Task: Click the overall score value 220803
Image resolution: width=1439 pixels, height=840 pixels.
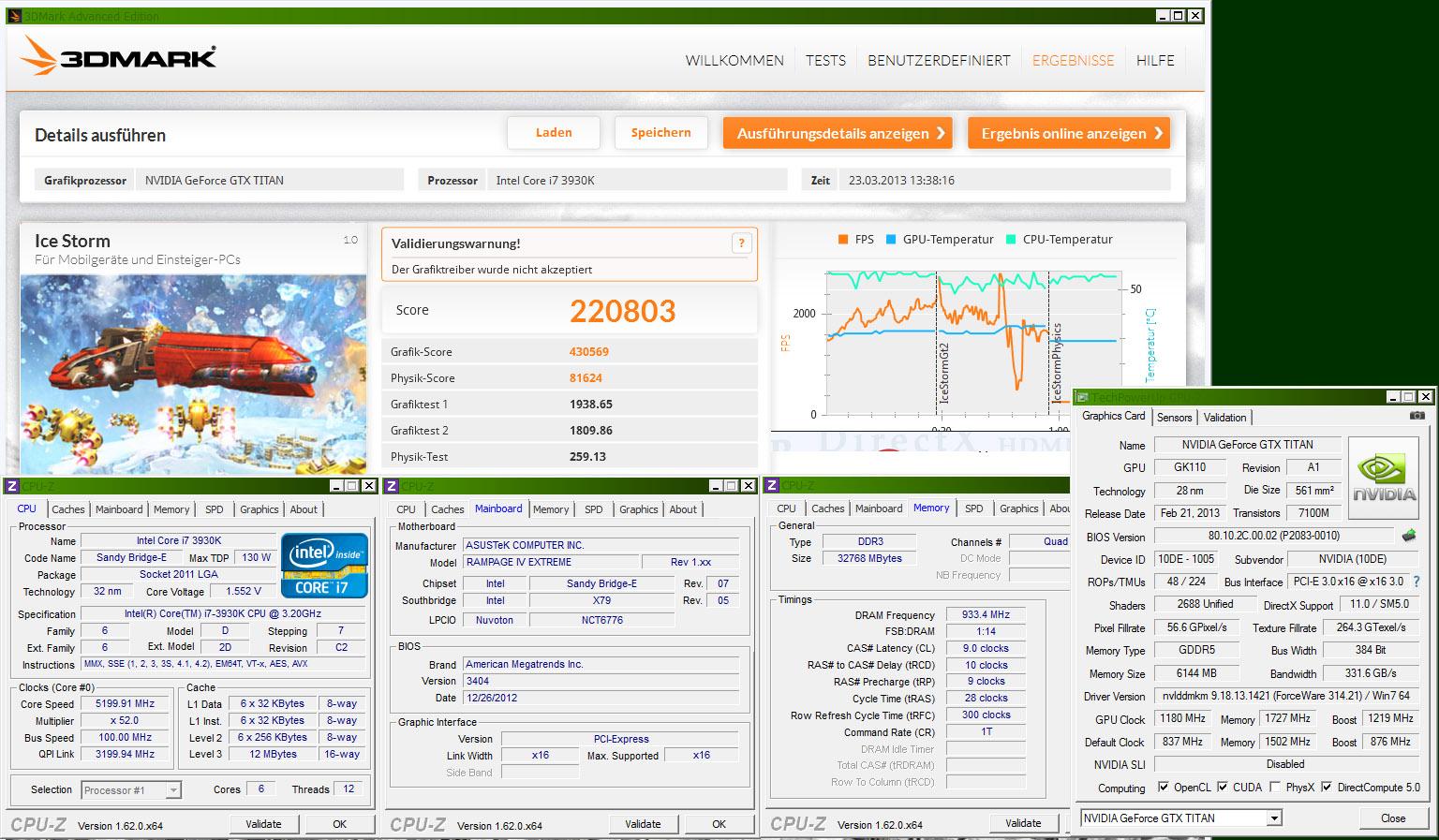Action: click(x=622, y=311)
